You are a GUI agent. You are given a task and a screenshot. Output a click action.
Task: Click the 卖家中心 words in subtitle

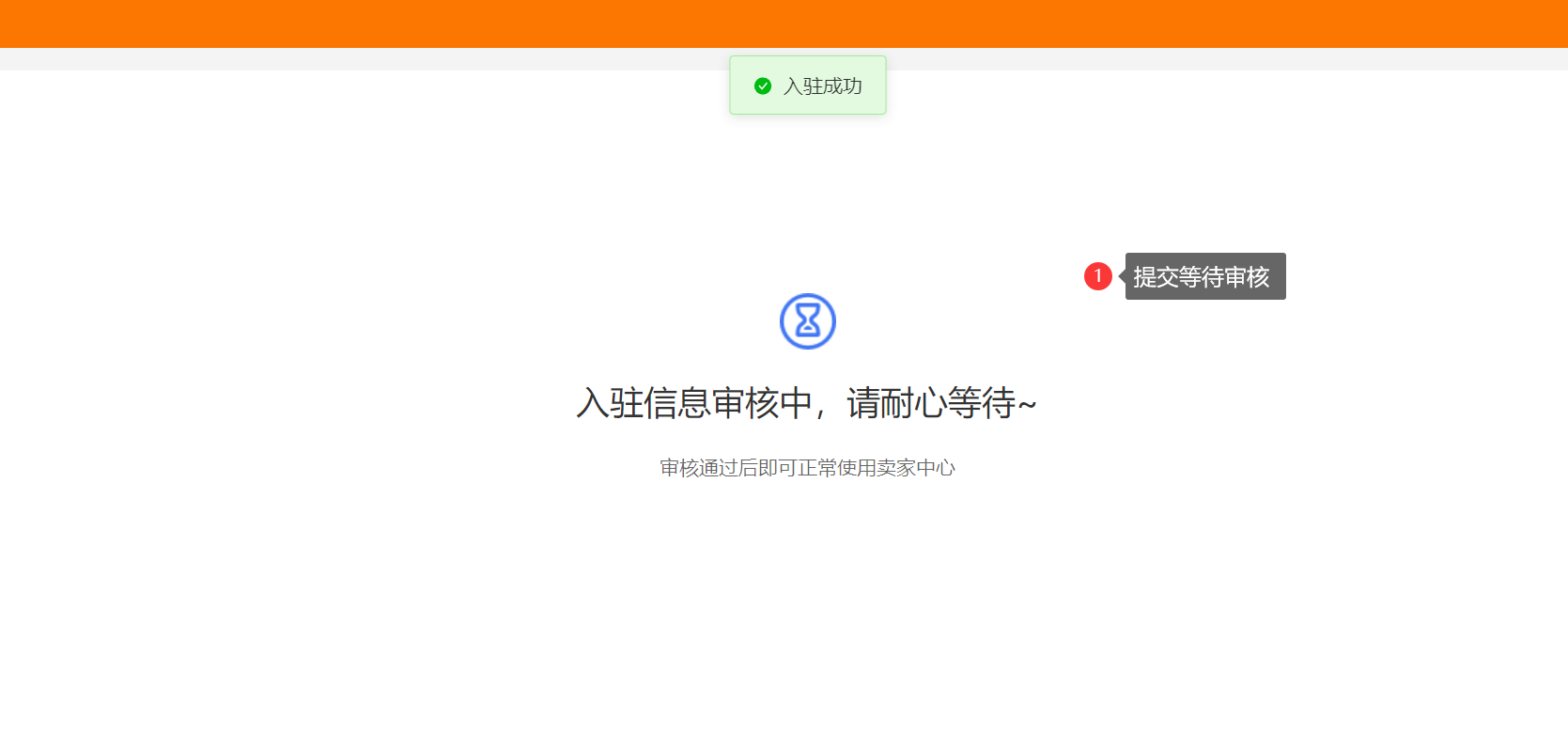coord(916,468)
